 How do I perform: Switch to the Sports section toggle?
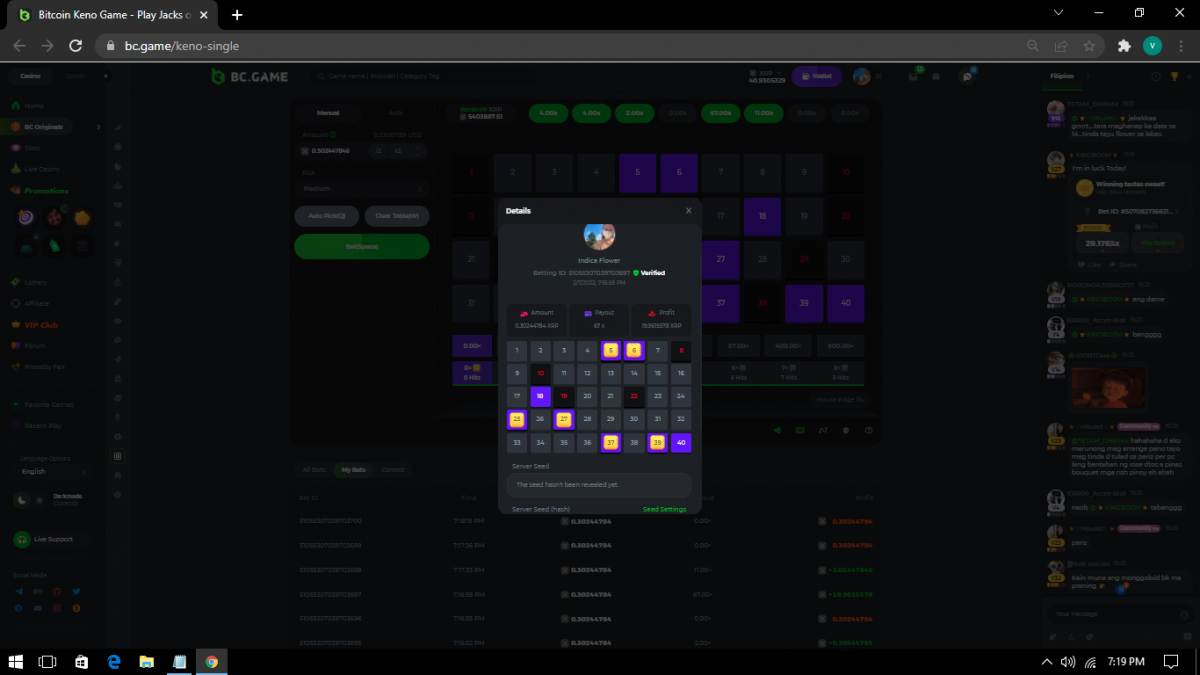[x=75, y=76]
